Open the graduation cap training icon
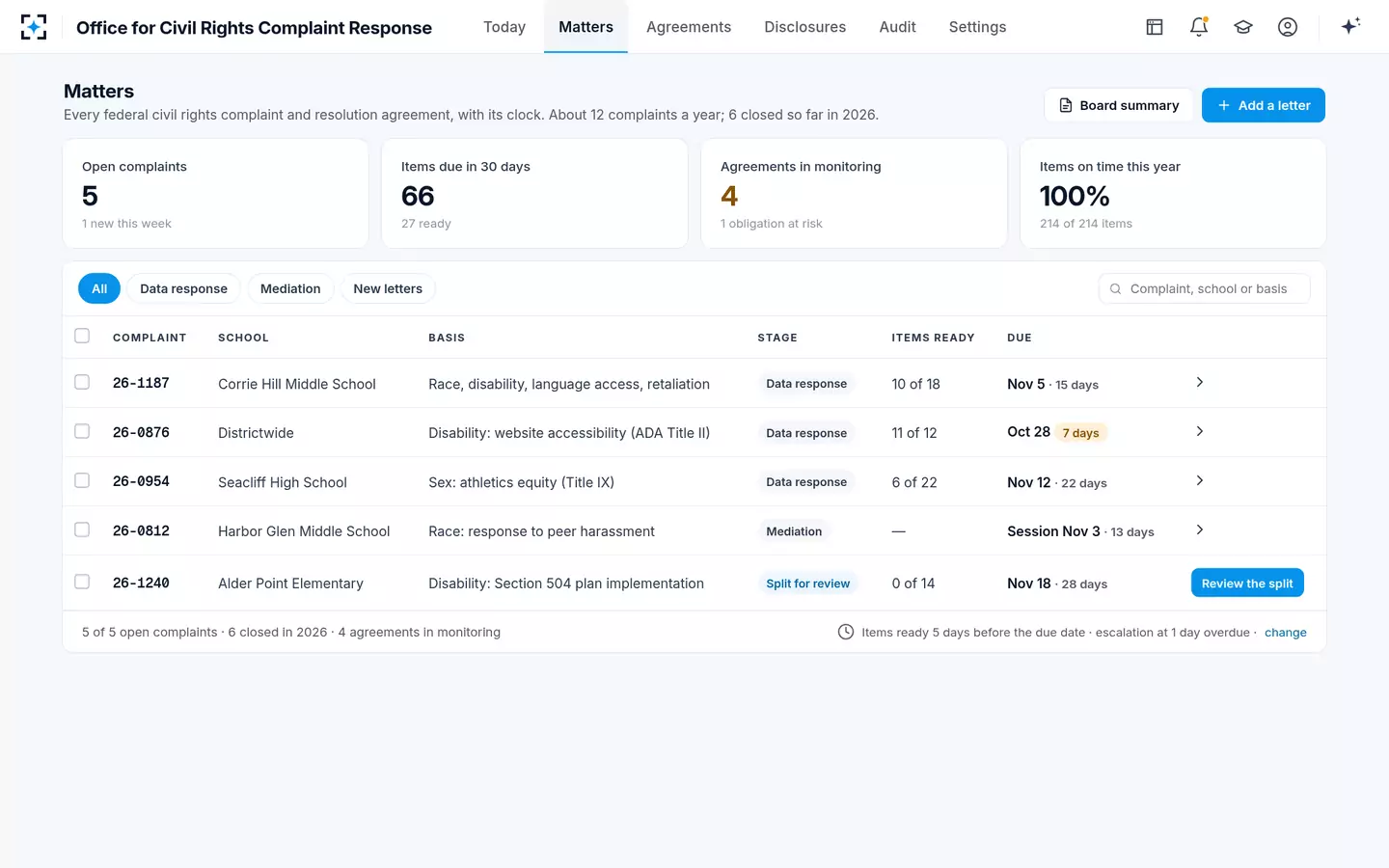The height and width of the screenshot is (868, 1389). click(1243, 27)
